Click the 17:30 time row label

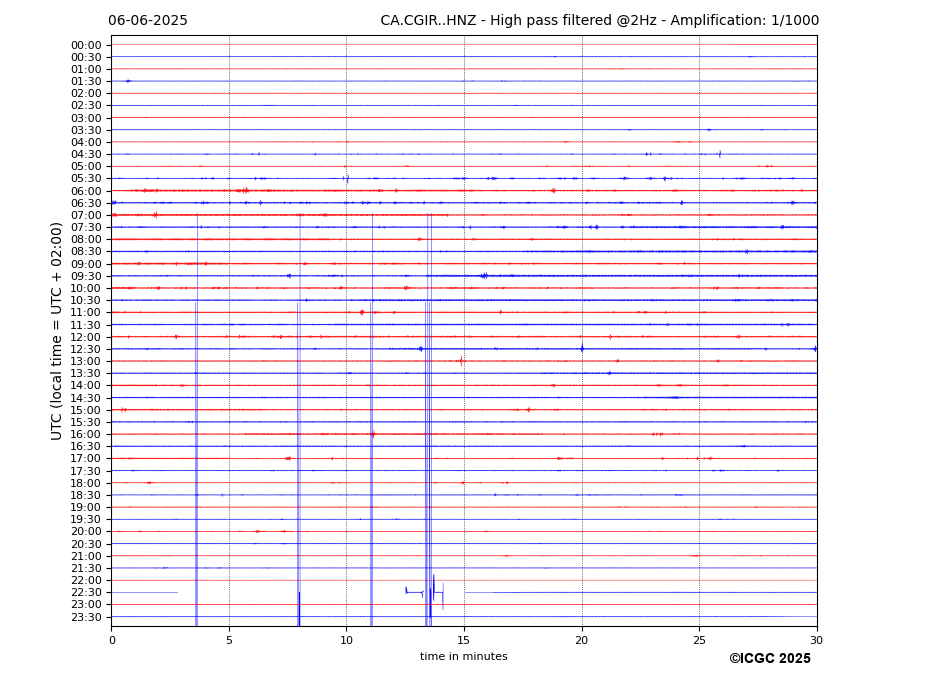pos(86,471)
